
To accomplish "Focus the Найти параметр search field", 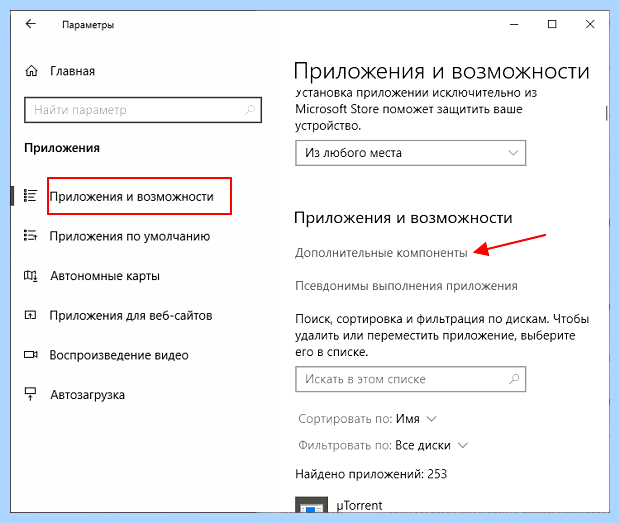I will [143, 110].
